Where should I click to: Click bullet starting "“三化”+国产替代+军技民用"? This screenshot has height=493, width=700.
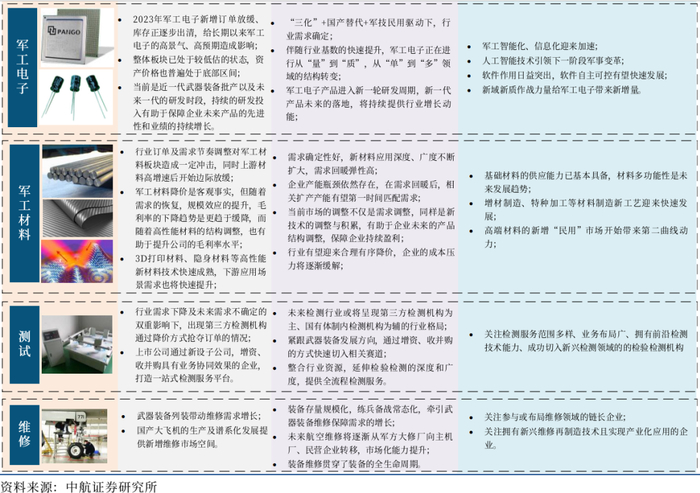point(369,29)
